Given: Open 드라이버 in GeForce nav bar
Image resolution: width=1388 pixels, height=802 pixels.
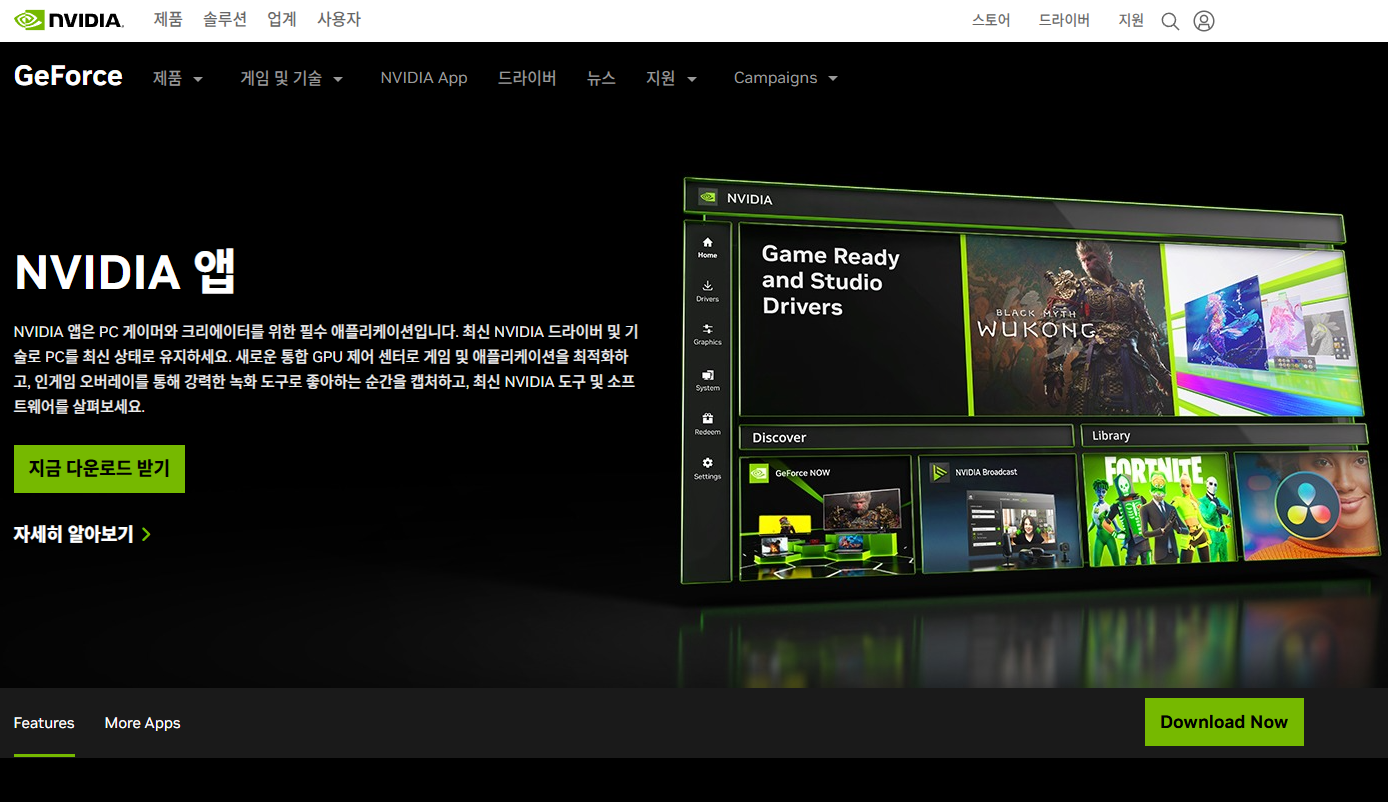Looking at the screenshot, I should [527, 78].
